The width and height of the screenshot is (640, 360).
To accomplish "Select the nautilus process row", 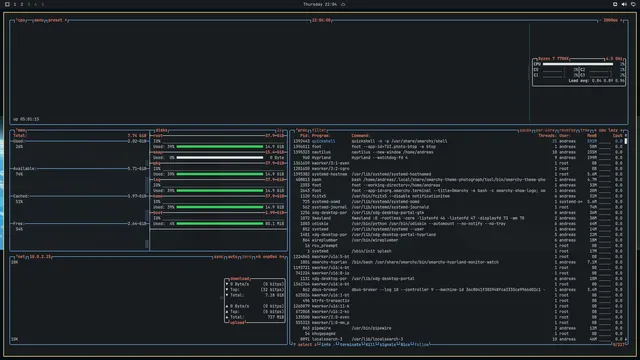I will point(458,152).
